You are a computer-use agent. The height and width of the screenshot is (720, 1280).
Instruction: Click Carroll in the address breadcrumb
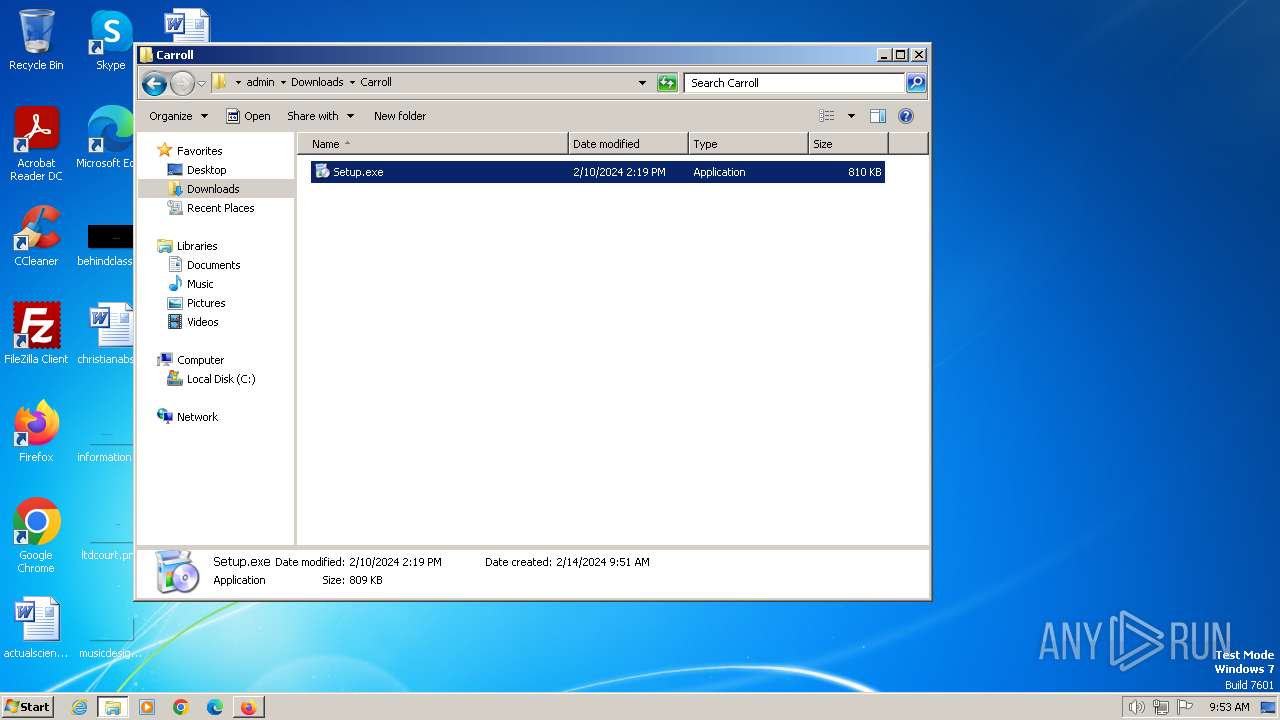[x=376, y=83]
